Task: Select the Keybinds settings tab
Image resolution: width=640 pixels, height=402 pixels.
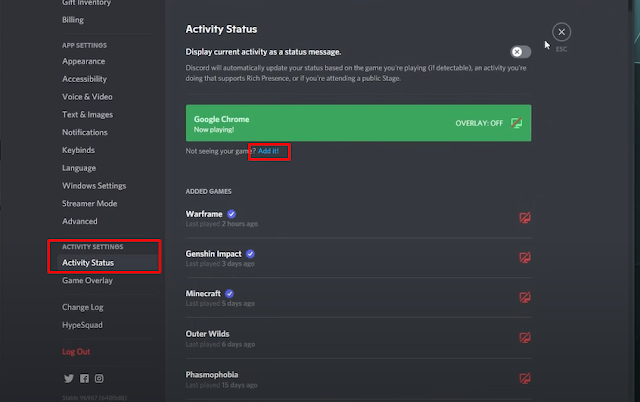Action: tap(79, 150)
